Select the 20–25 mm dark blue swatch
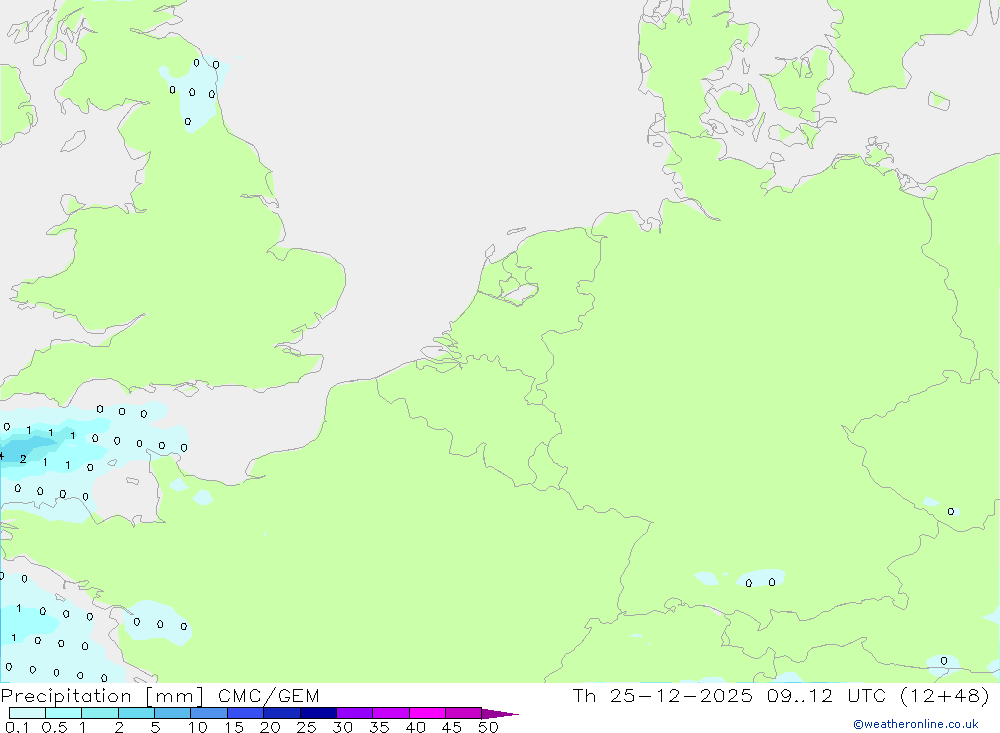 coord(282,713)
